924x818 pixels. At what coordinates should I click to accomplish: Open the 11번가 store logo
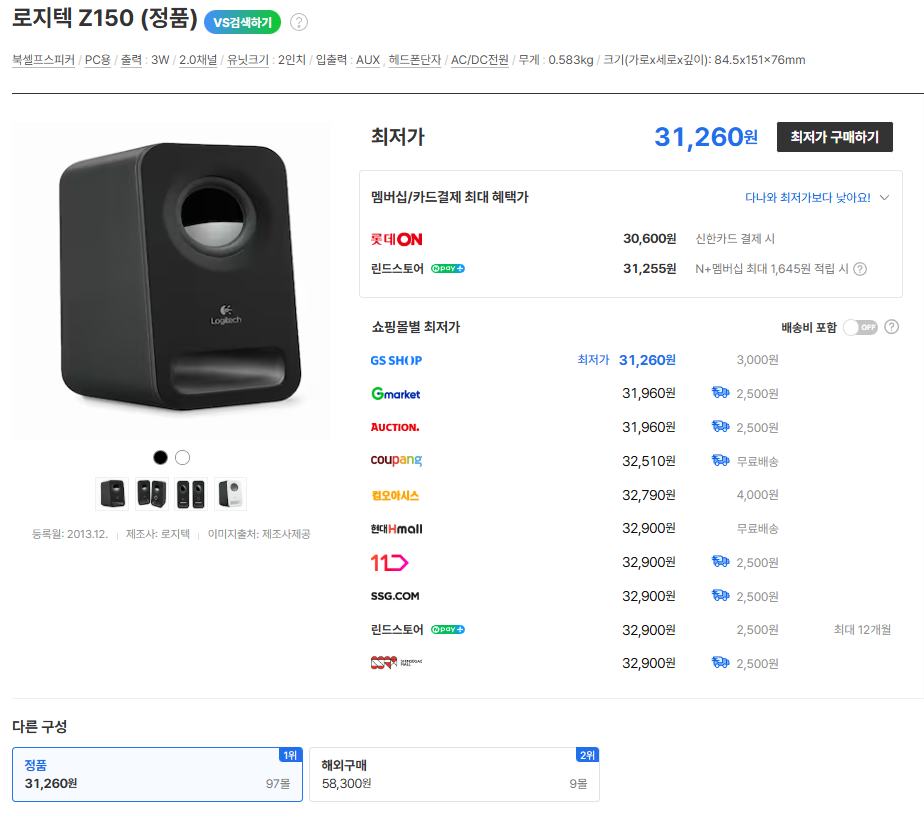(390, 563)
